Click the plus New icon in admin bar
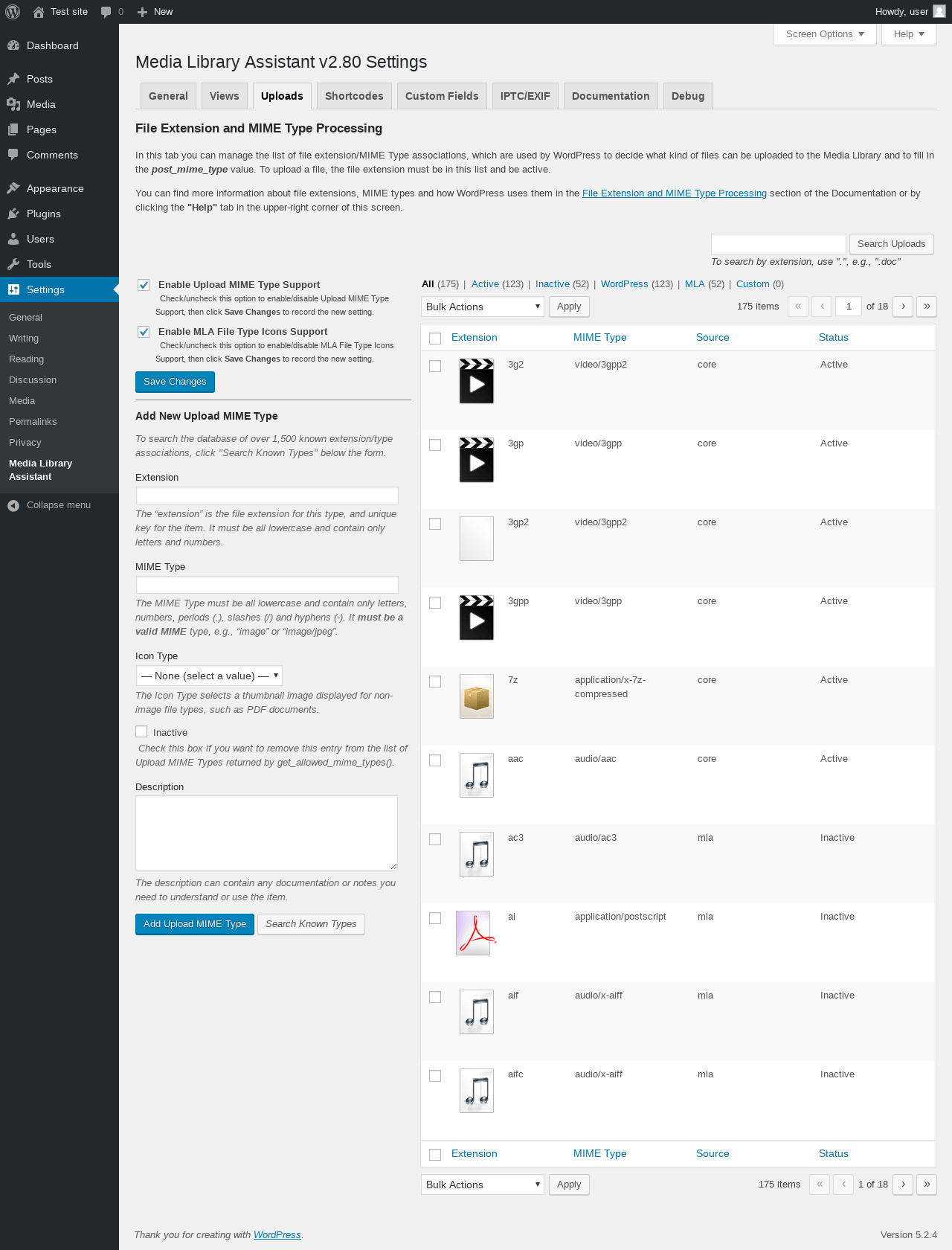 click(143, 12)
